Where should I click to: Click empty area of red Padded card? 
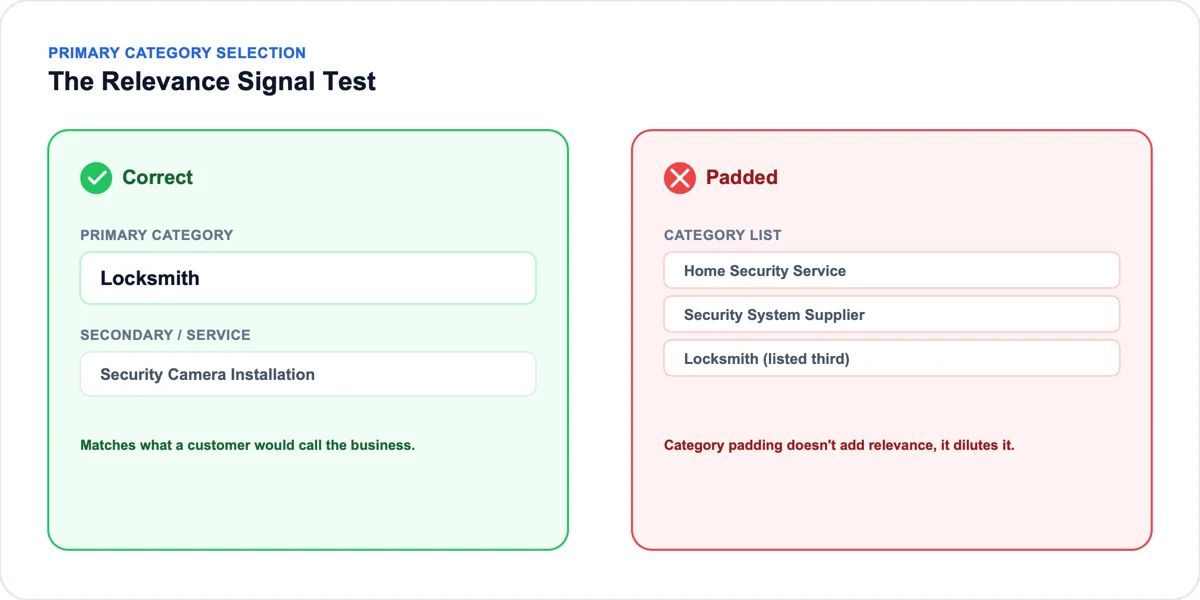click(892, 500)
